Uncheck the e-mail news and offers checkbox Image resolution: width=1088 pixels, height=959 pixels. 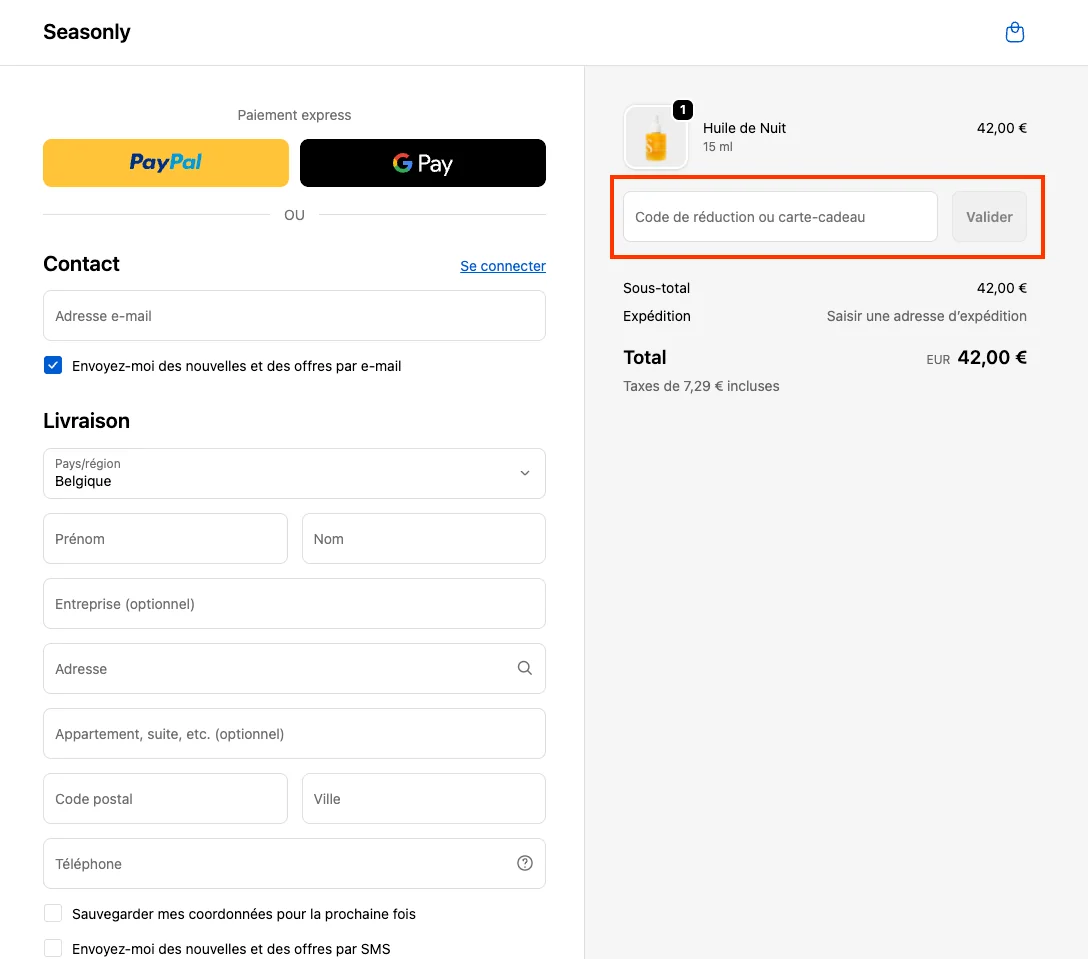point(53,365)
